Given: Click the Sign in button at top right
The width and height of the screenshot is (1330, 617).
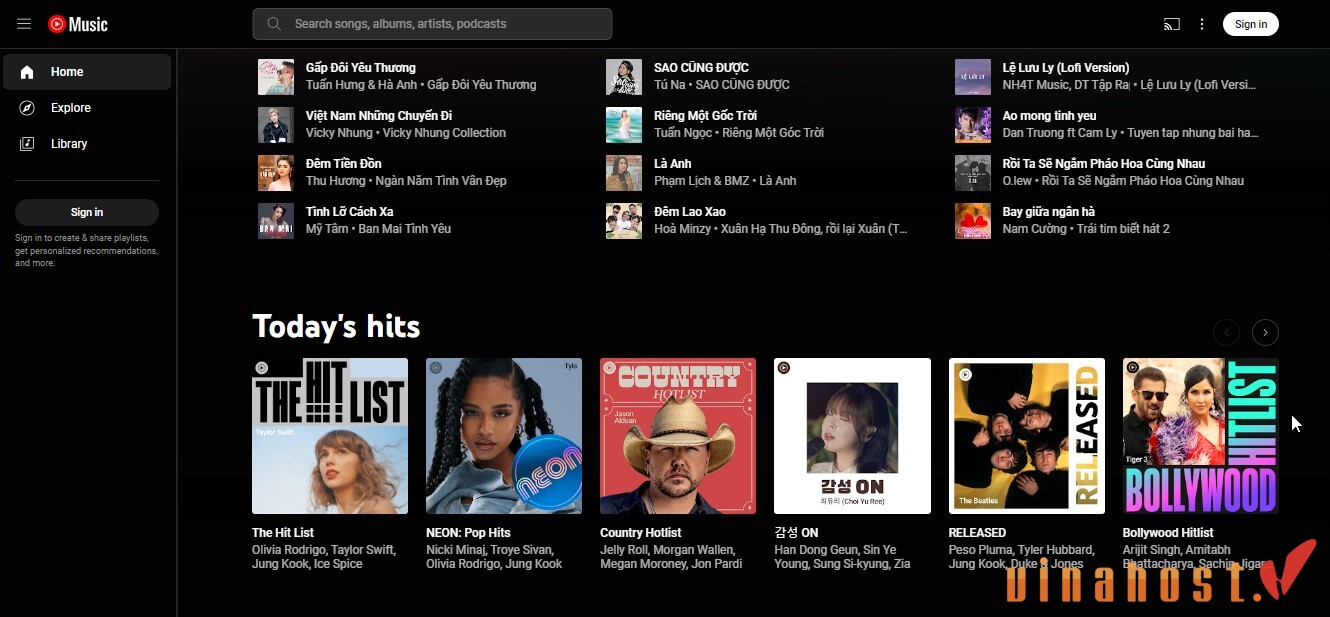Looking at the screenshot, I should [x=1250, y=23].
